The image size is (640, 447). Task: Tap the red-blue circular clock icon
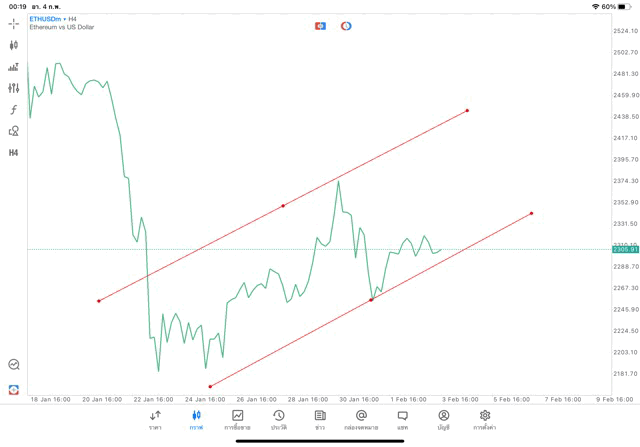346,26
